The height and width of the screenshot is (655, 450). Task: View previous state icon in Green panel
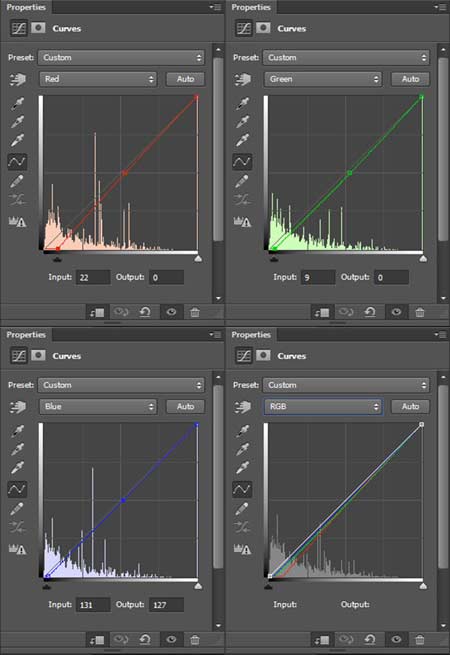point(346,312)
